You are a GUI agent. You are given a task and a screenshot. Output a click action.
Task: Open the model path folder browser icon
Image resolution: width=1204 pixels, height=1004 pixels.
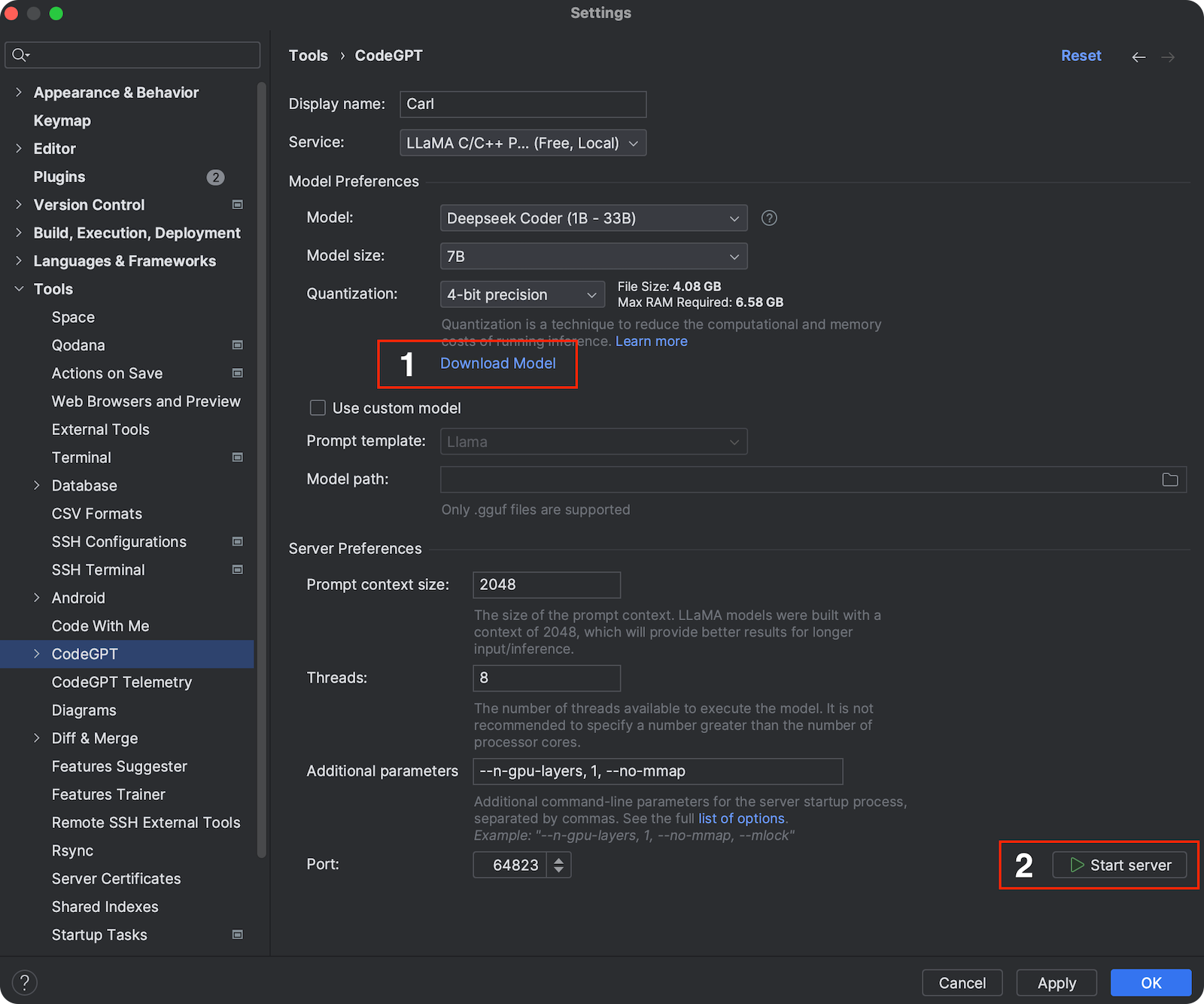1169,479
